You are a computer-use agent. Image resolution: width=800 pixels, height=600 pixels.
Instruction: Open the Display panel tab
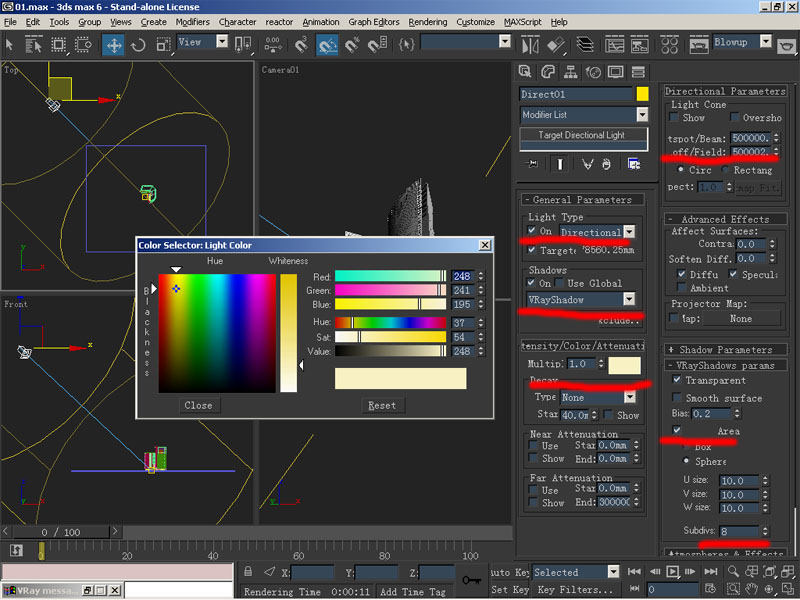coord(615,72)
